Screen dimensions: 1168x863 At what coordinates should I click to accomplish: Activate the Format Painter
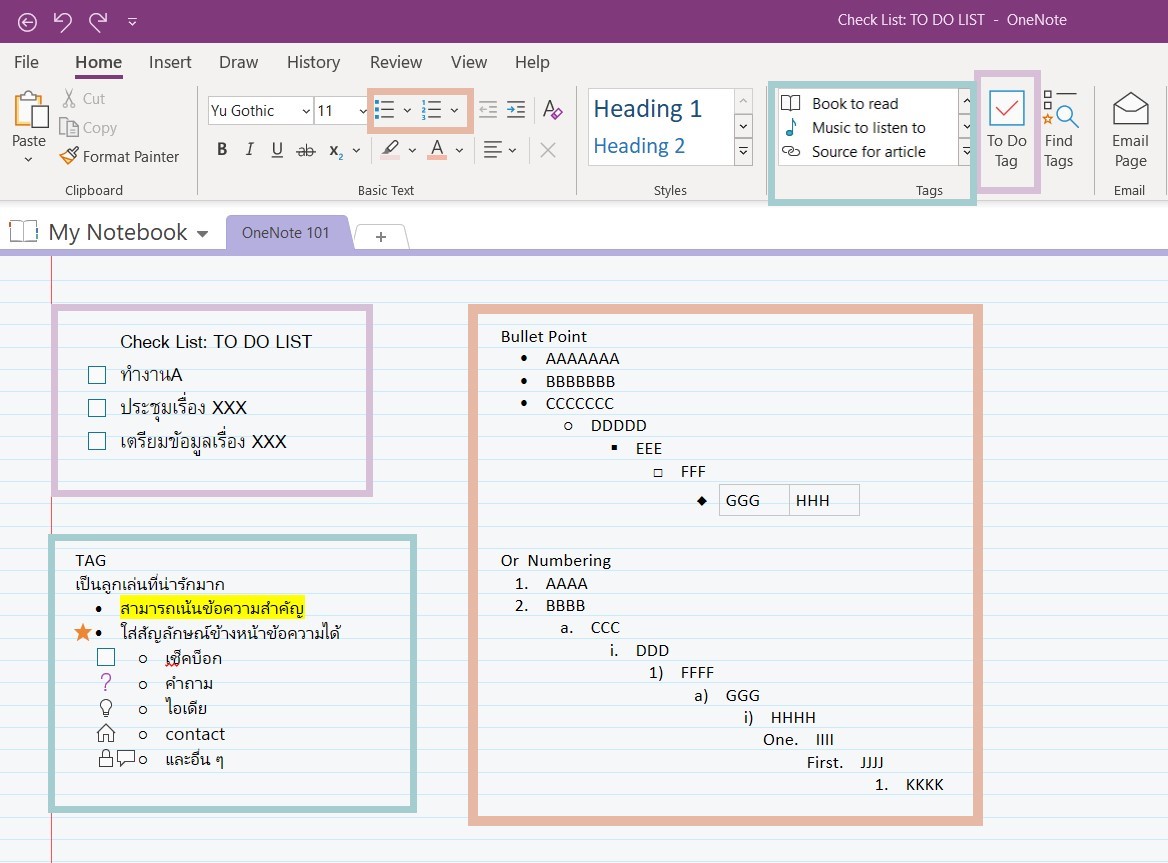(119, 156)
